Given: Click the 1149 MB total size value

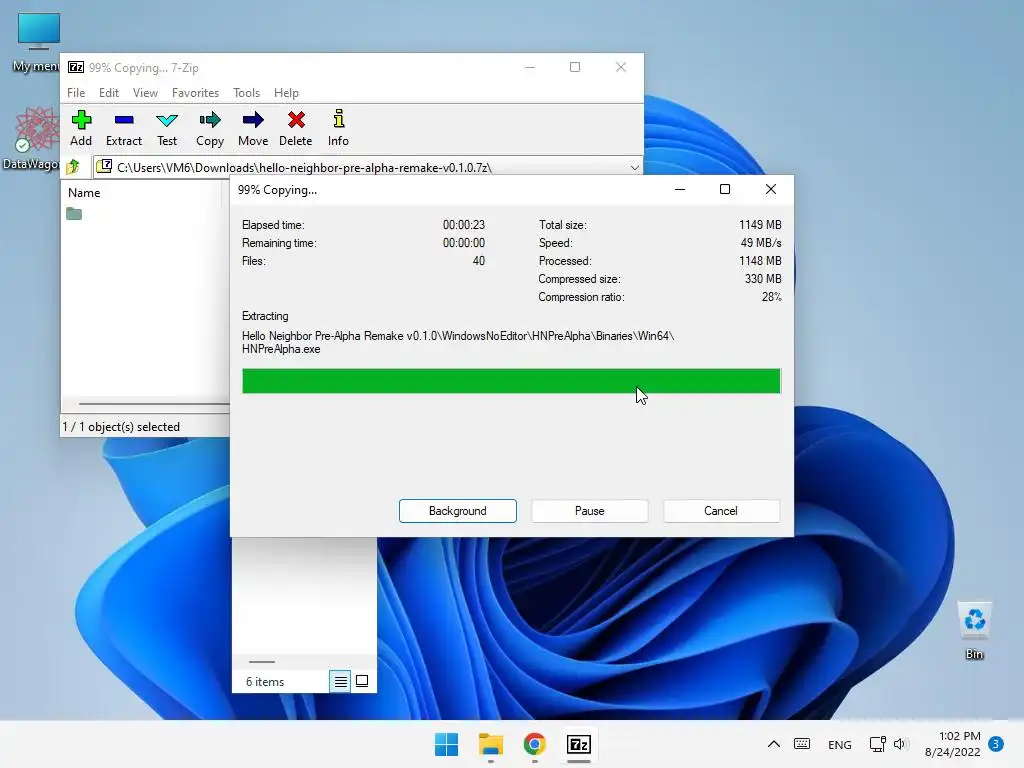Looking at the screenshot, I should (x=760, y=225).
